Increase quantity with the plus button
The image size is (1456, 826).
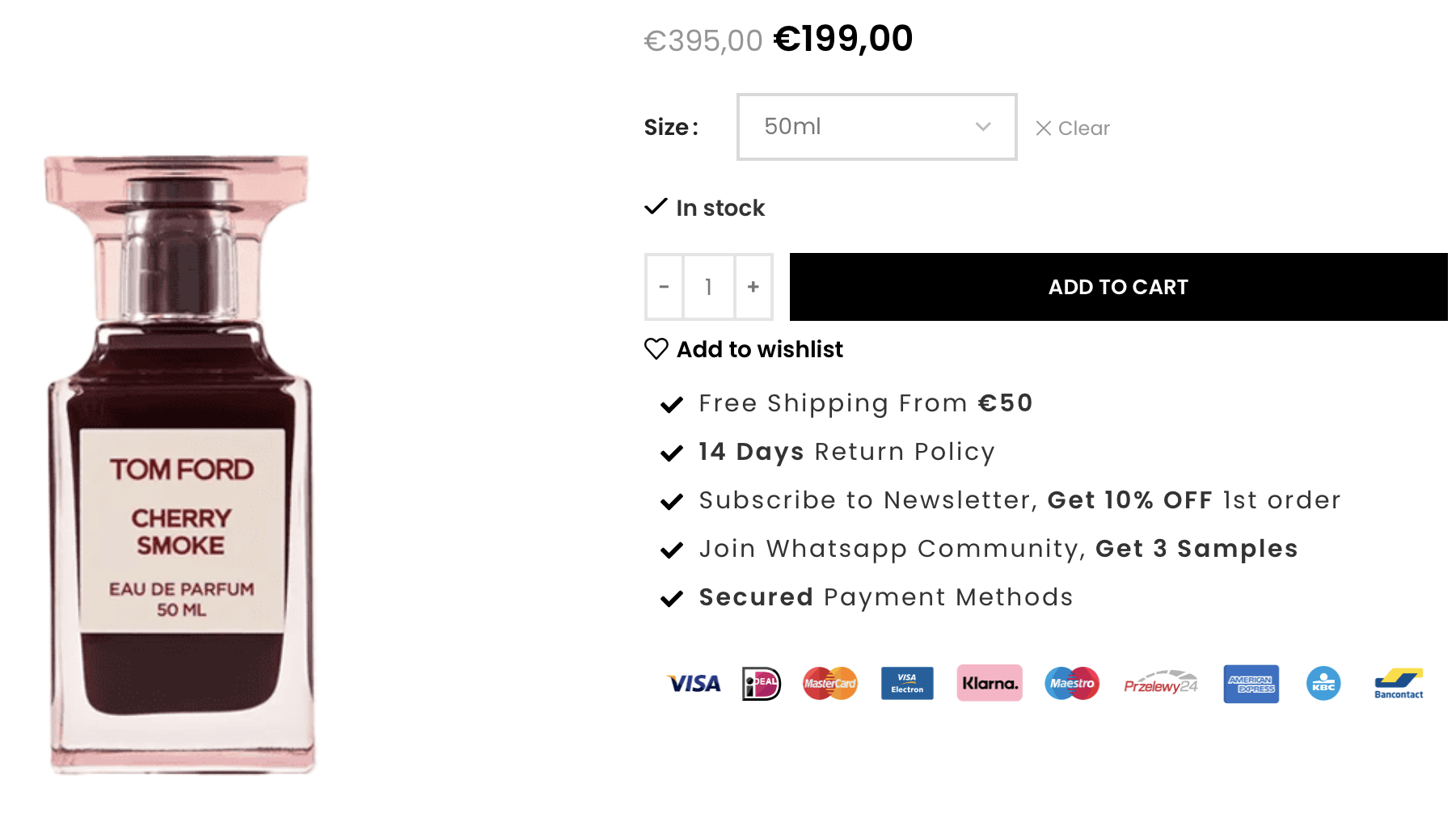(753, 287)
